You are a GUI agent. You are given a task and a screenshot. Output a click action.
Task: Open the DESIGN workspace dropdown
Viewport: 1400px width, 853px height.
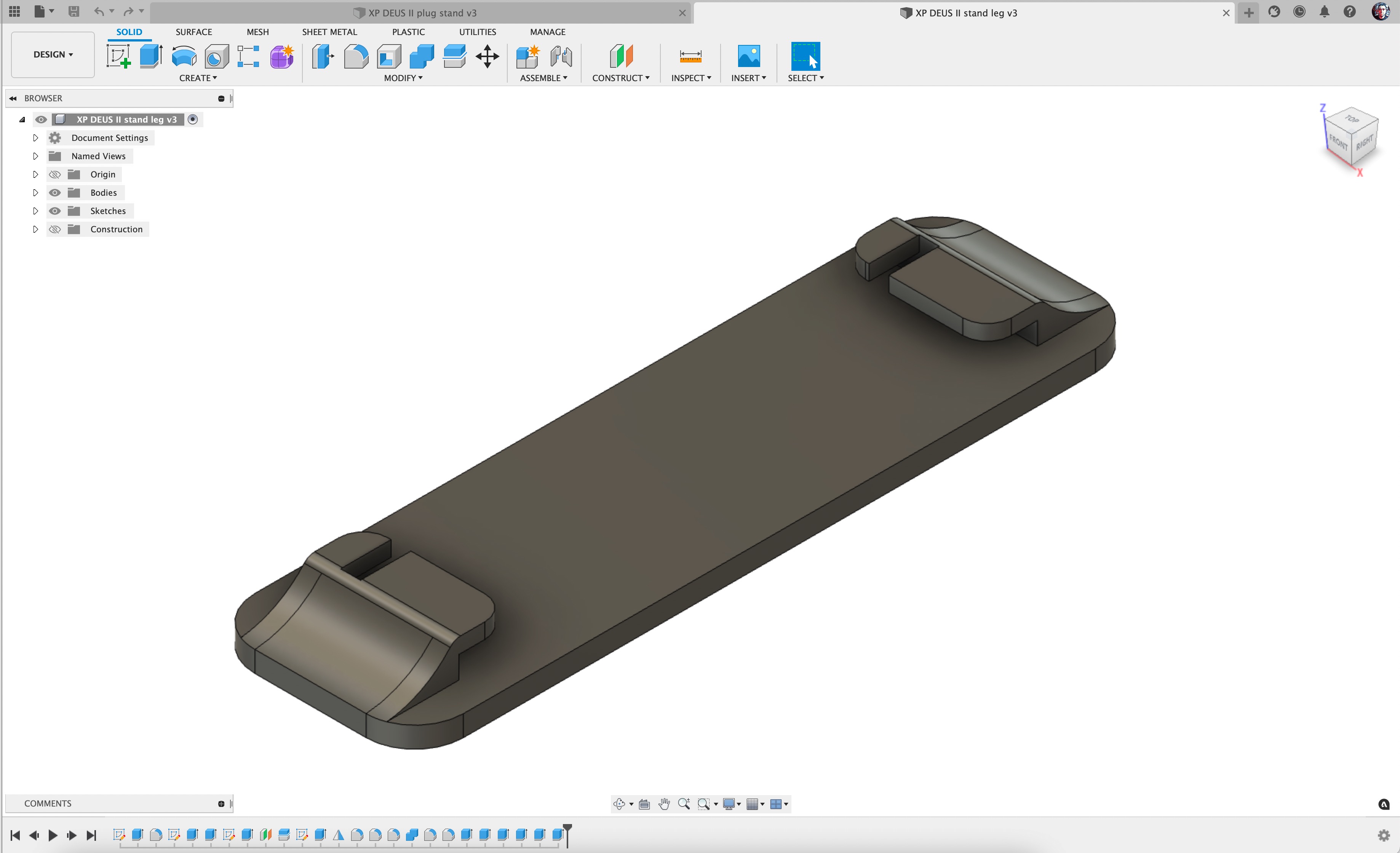53,54
